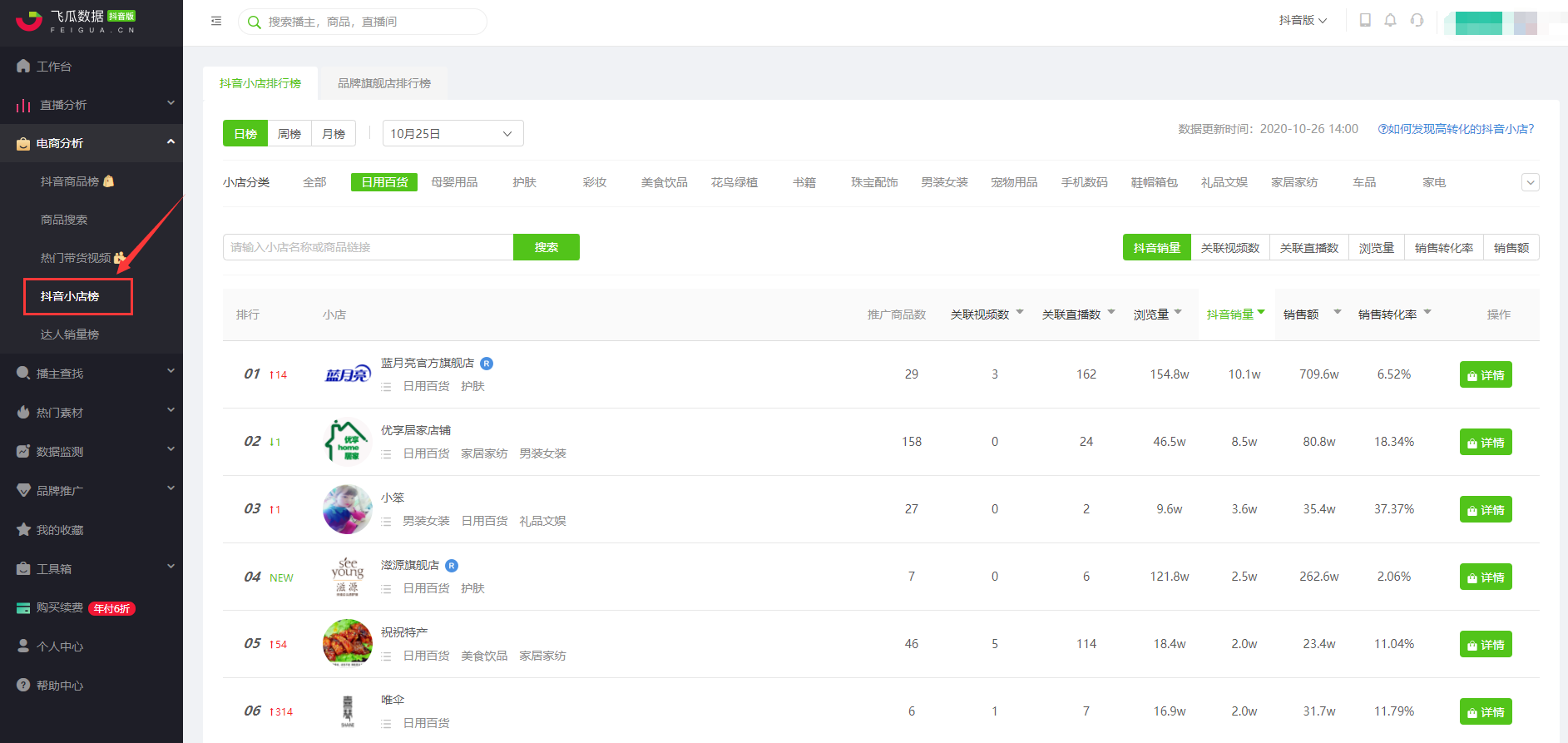Click the R badge next to 蓝月亮官方旗舰店
The height and width of the screenshot is (743, 1568).
(x=487, y=363)
